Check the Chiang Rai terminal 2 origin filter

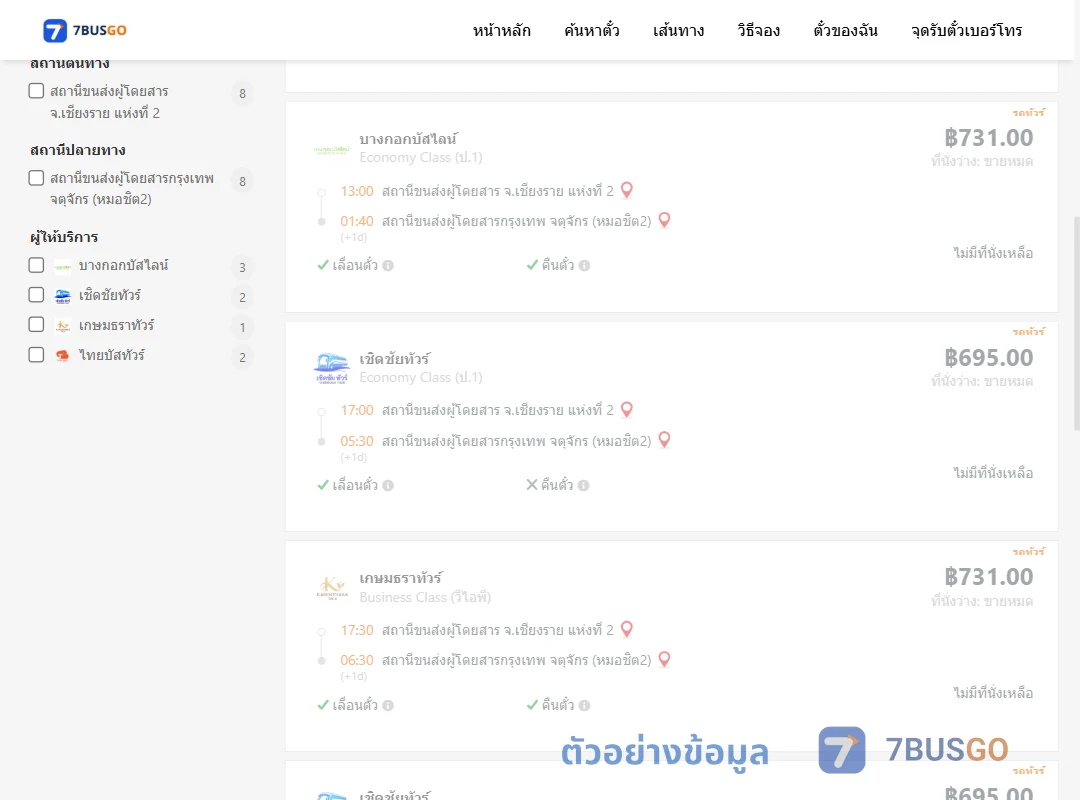pyautogui.click(x=37, y=91)
